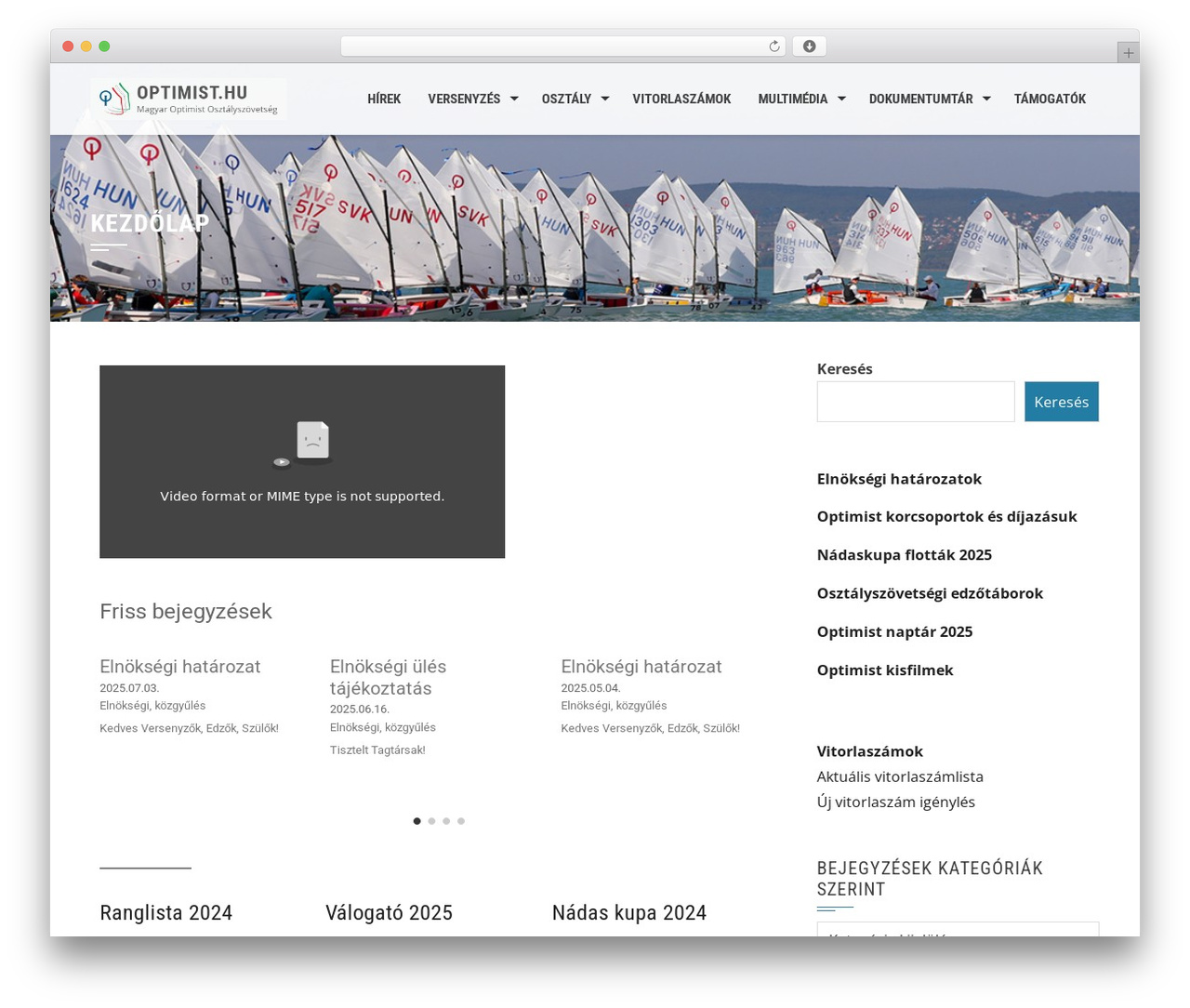This screenshot has width=1190, height=1008.
Task: Click the red close window button
Action: tap(68, 46)
